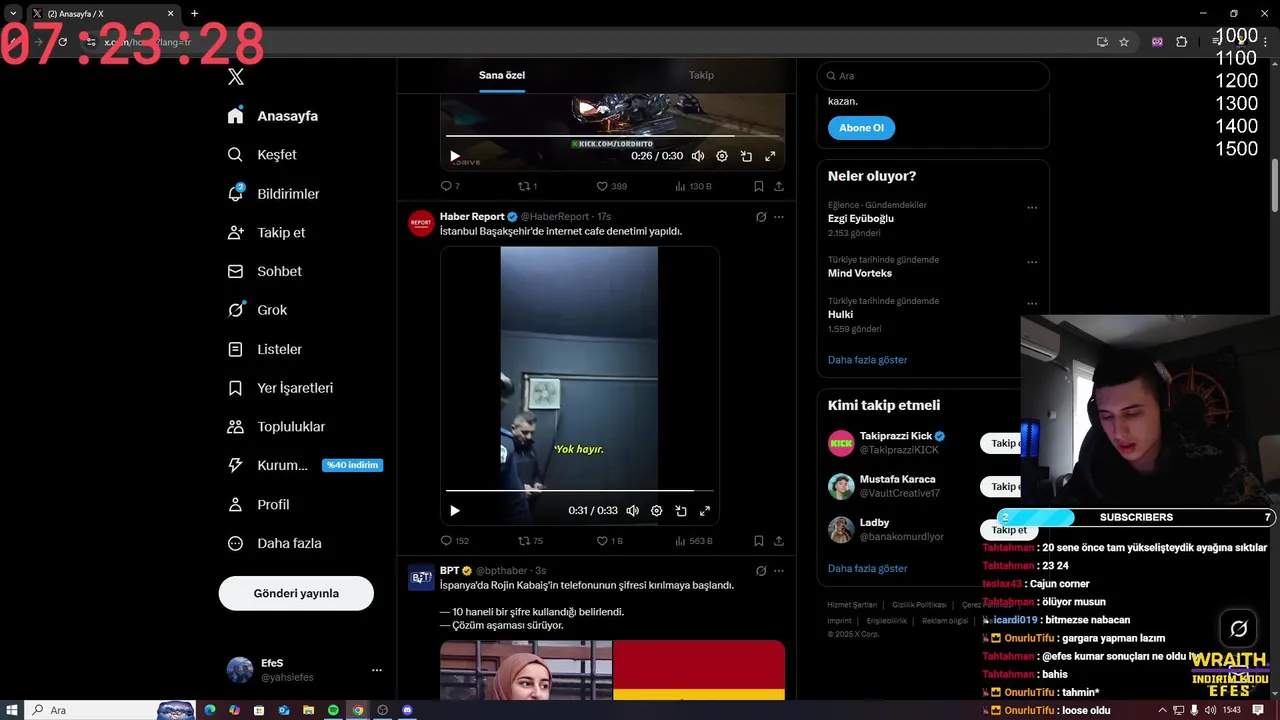Toggle bookmark on post with 389 likes
The image size is (1280, 720).
point(759,186)
